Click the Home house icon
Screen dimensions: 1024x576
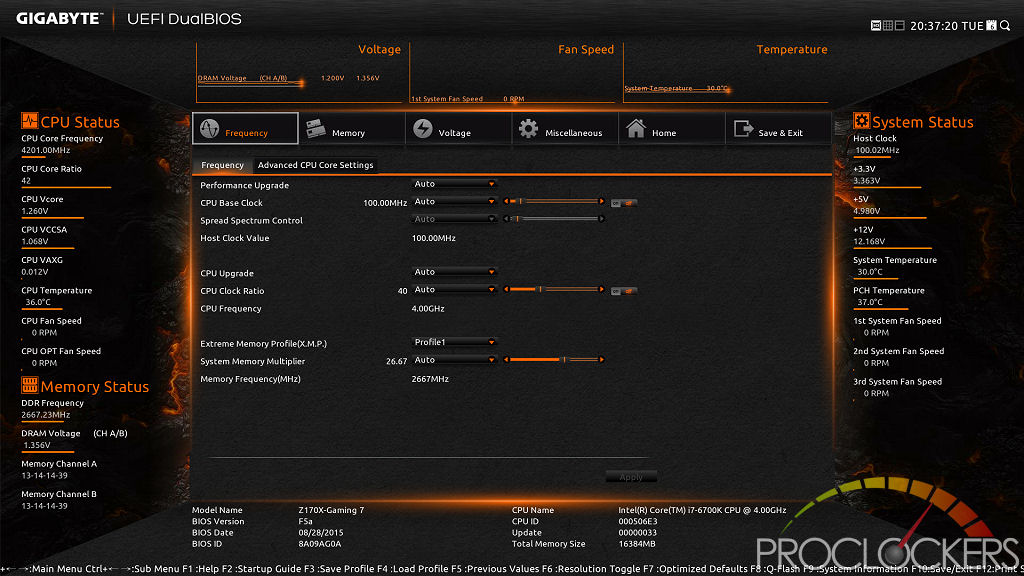pos(635,128)
